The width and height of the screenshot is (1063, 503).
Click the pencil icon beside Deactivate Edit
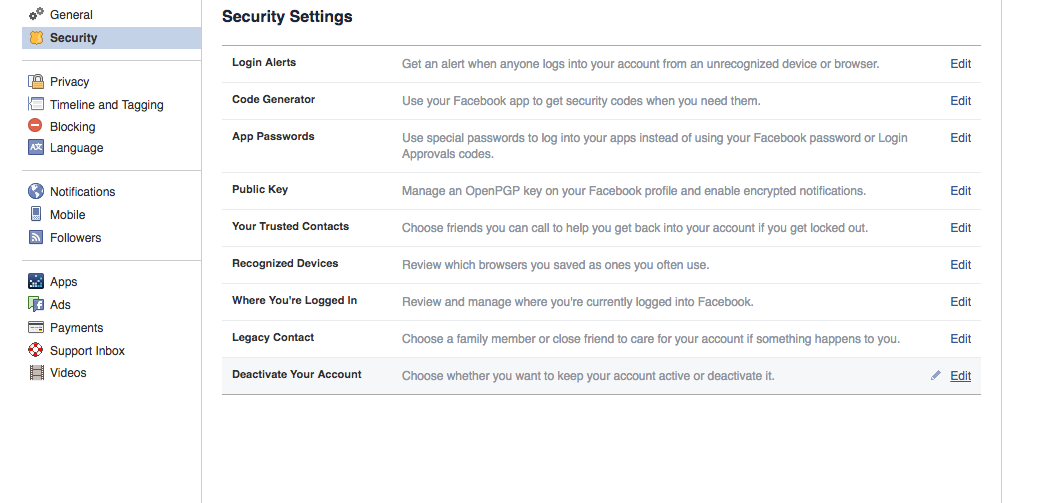[936, 375]
